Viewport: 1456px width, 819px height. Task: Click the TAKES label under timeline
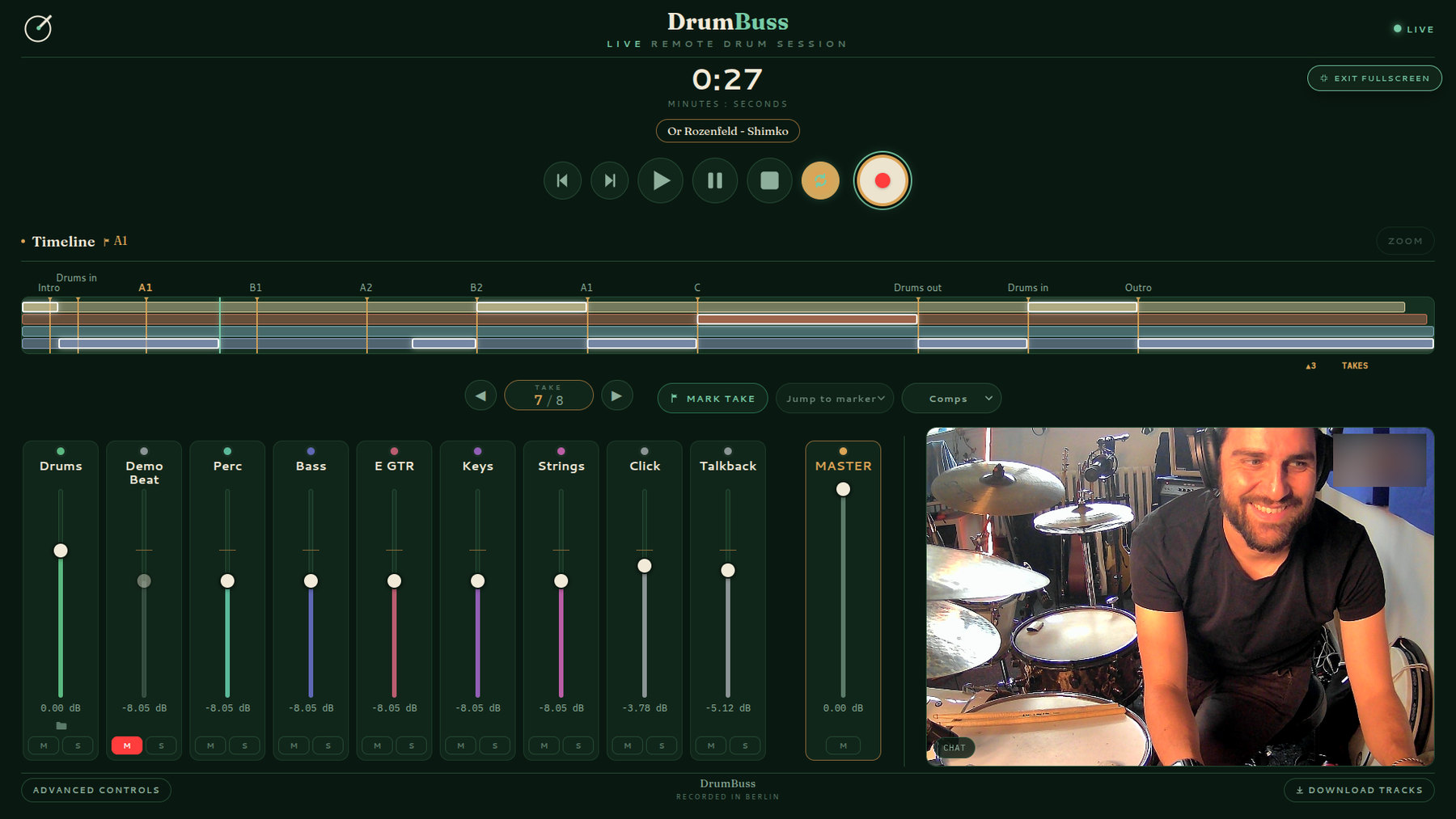(1355, 365)
